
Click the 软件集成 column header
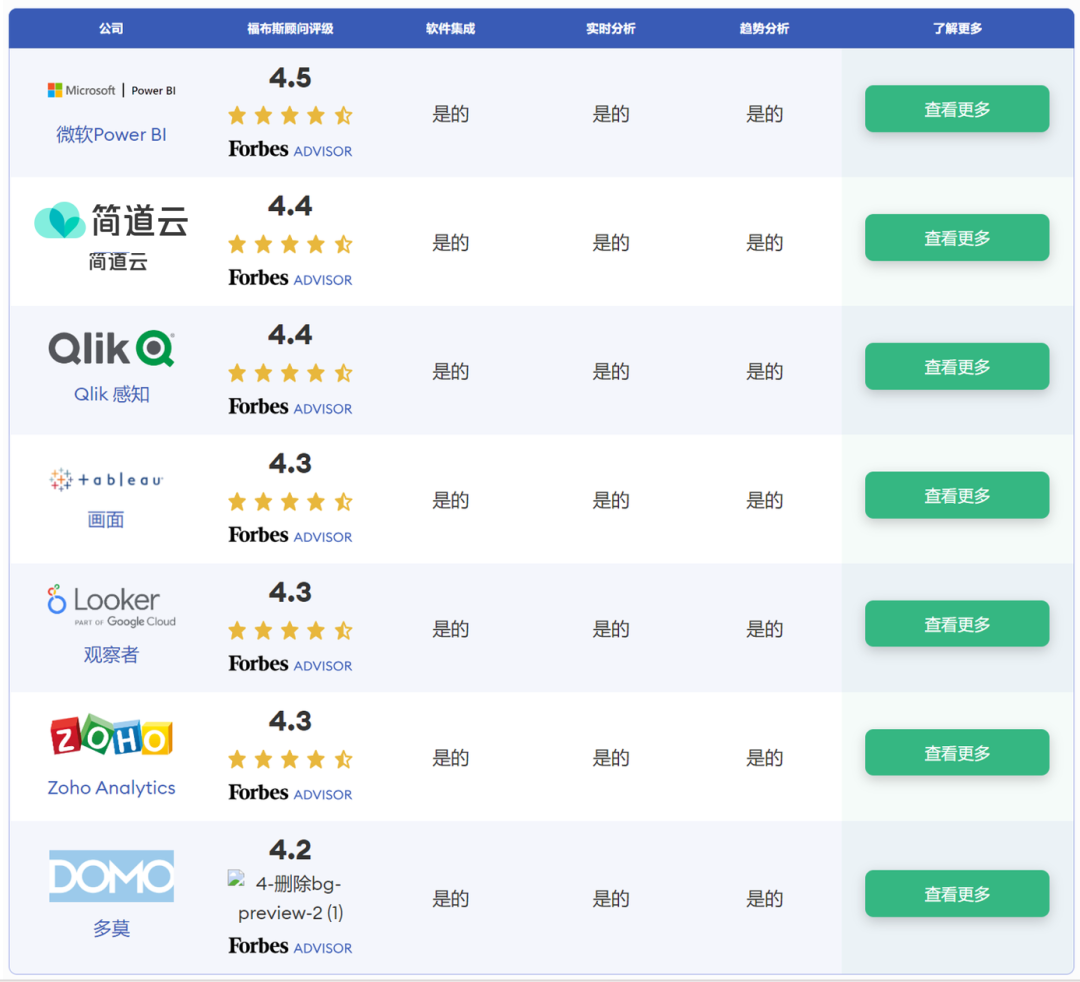coord(450,28)
